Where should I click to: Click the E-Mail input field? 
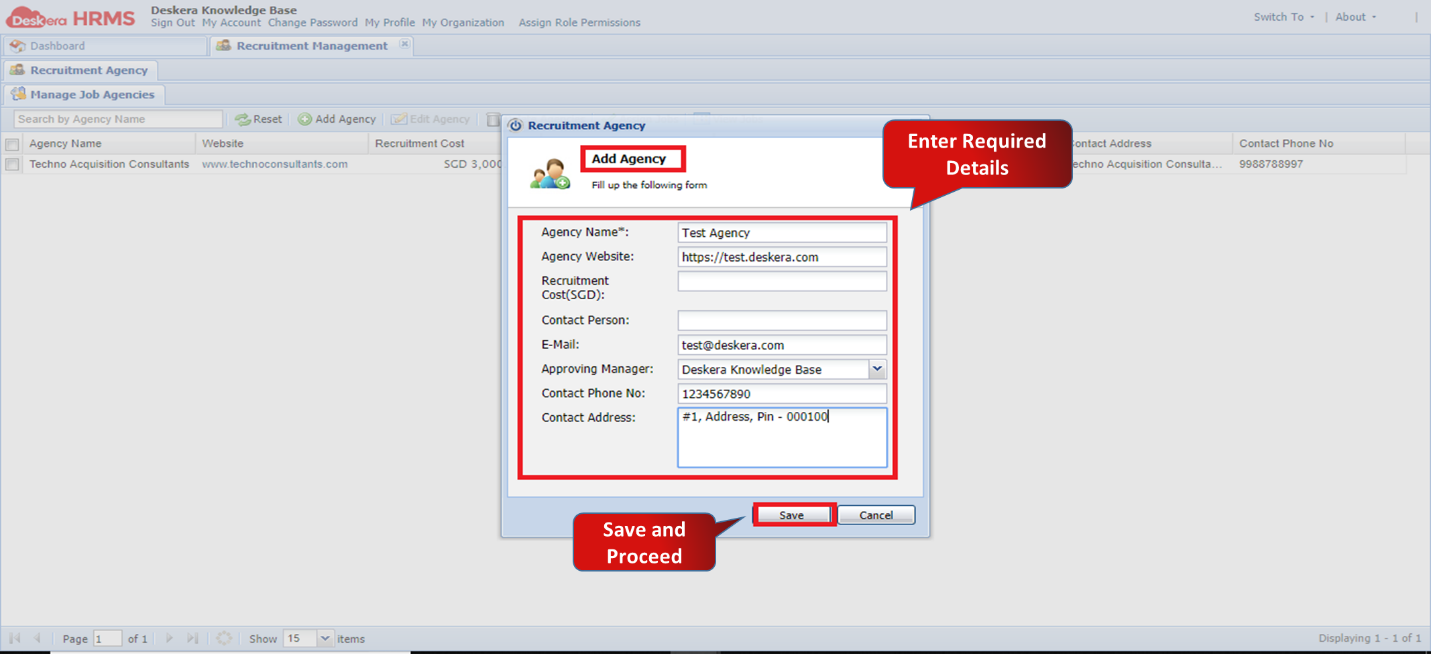(x=782, y=345)
